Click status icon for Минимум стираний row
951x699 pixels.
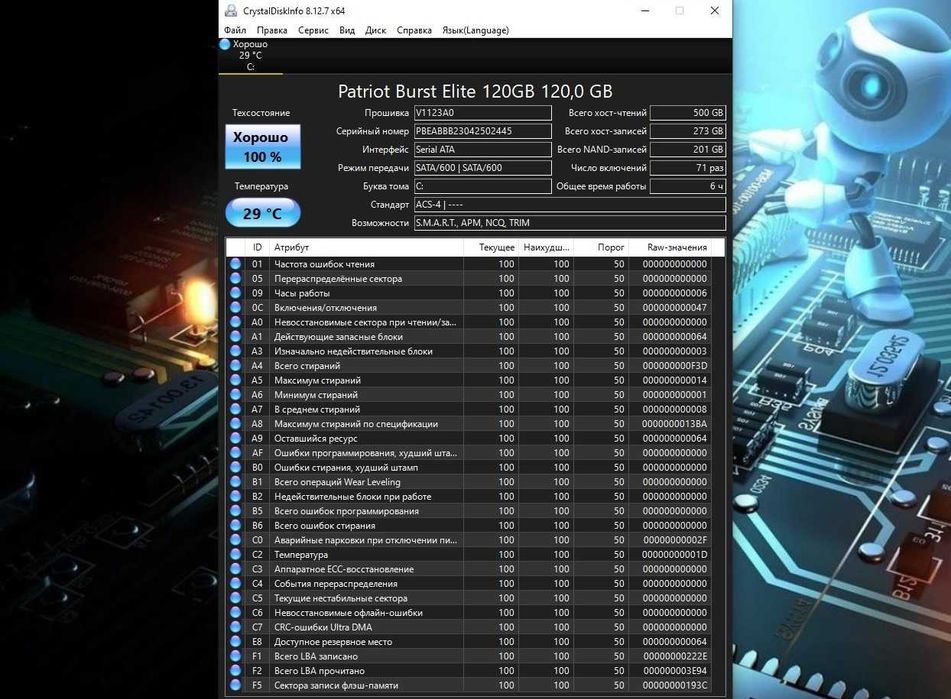tap(235, 395)
